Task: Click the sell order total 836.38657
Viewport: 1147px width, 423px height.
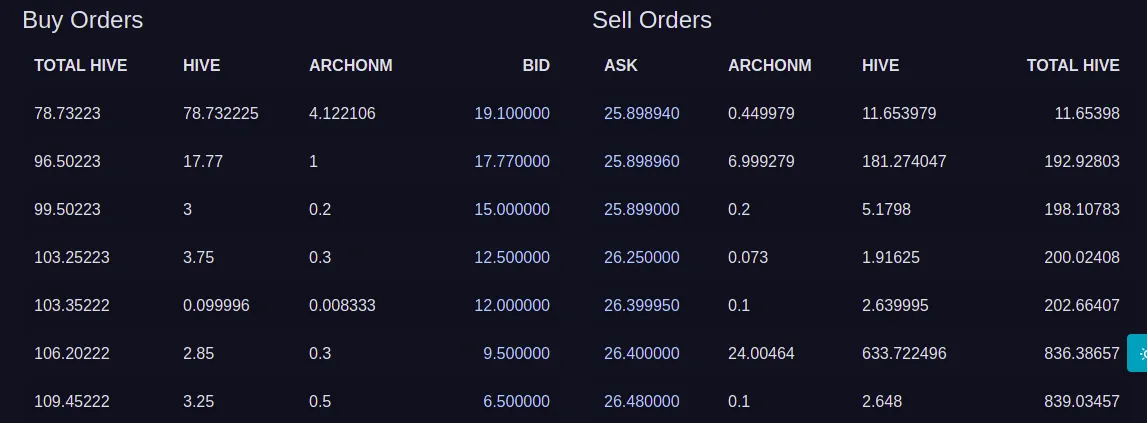Action: click(1082, 353)
